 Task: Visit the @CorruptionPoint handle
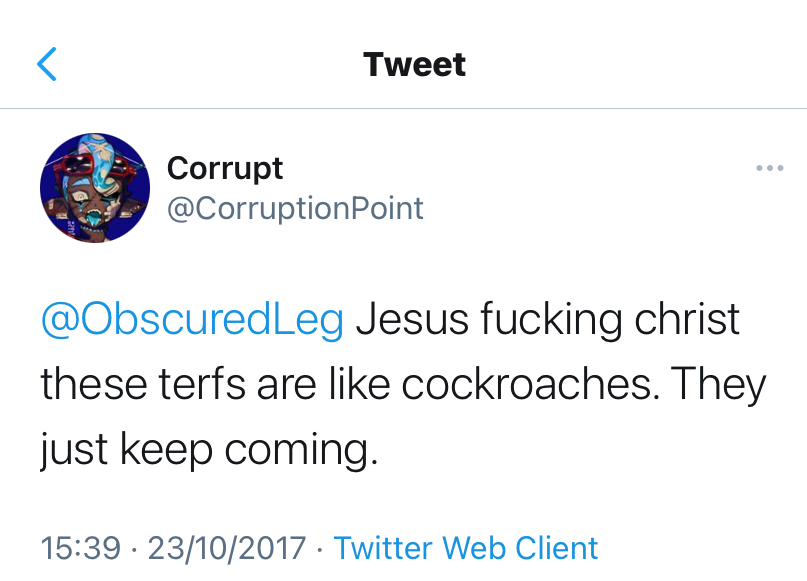(295, 208)
